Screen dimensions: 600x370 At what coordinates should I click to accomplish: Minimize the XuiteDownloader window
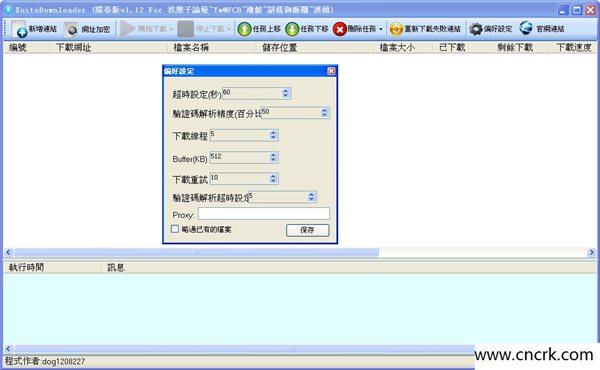click(562, 10)
